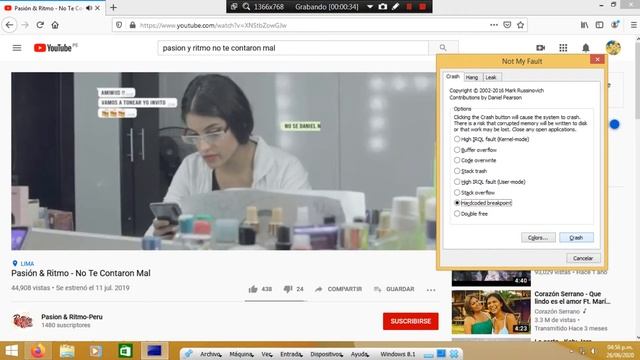Open the Entrada menu in VM toolbar
The width and height of the screenshot is (640, 360).
[291, 354]
